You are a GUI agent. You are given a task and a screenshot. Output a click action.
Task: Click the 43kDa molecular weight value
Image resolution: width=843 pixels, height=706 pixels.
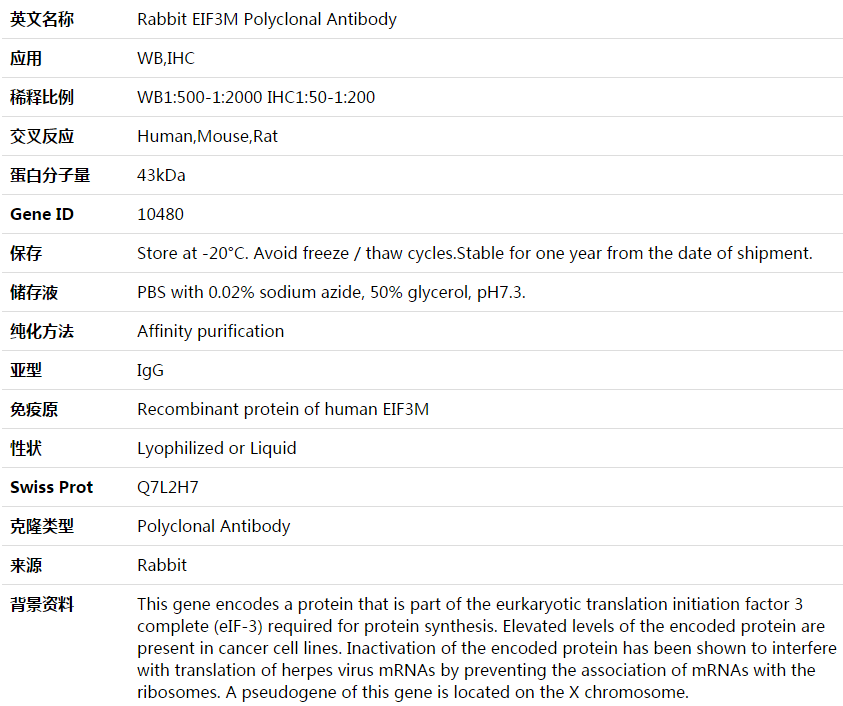(x=161, y=175)
